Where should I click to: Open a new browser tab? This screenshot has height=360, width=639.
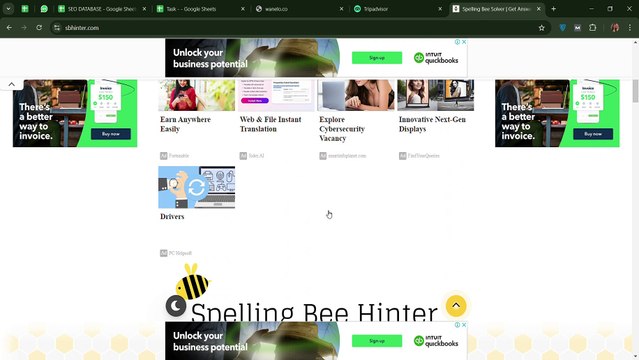point(553,9)
